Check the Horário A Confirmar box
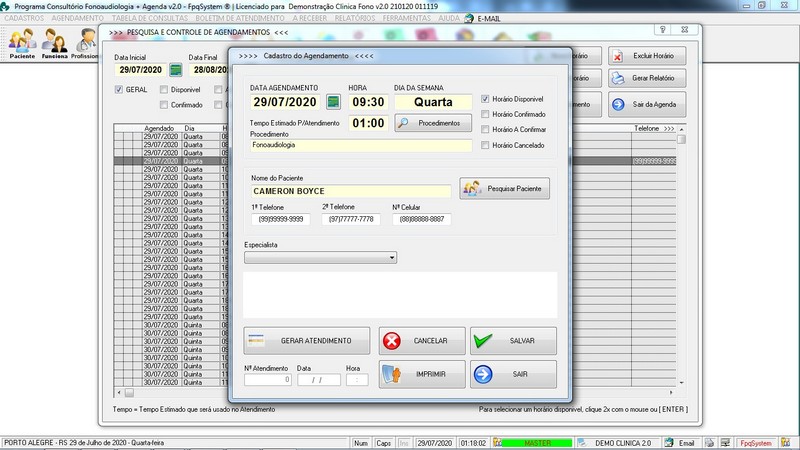 [x=485, y=130]
